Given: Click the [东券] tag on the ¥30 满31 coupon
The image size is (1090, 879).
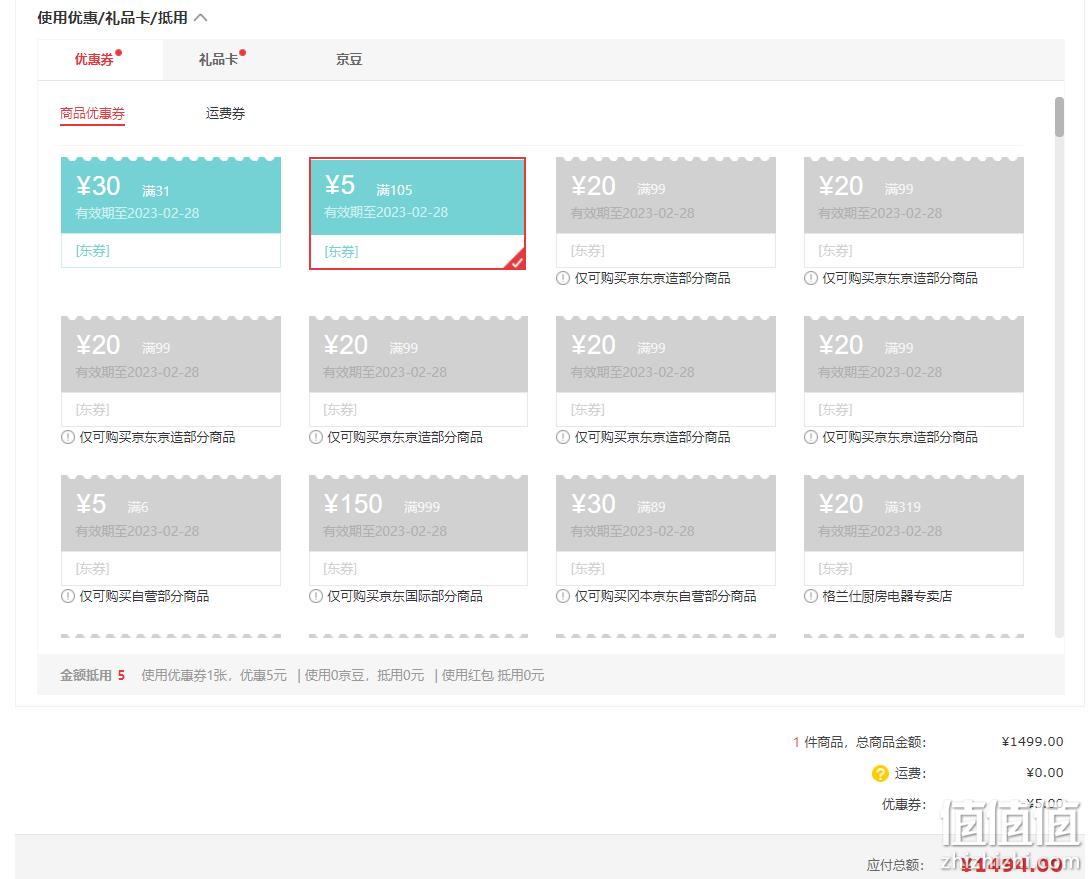Looking at the screenshot, I should [x=92, y=250].
